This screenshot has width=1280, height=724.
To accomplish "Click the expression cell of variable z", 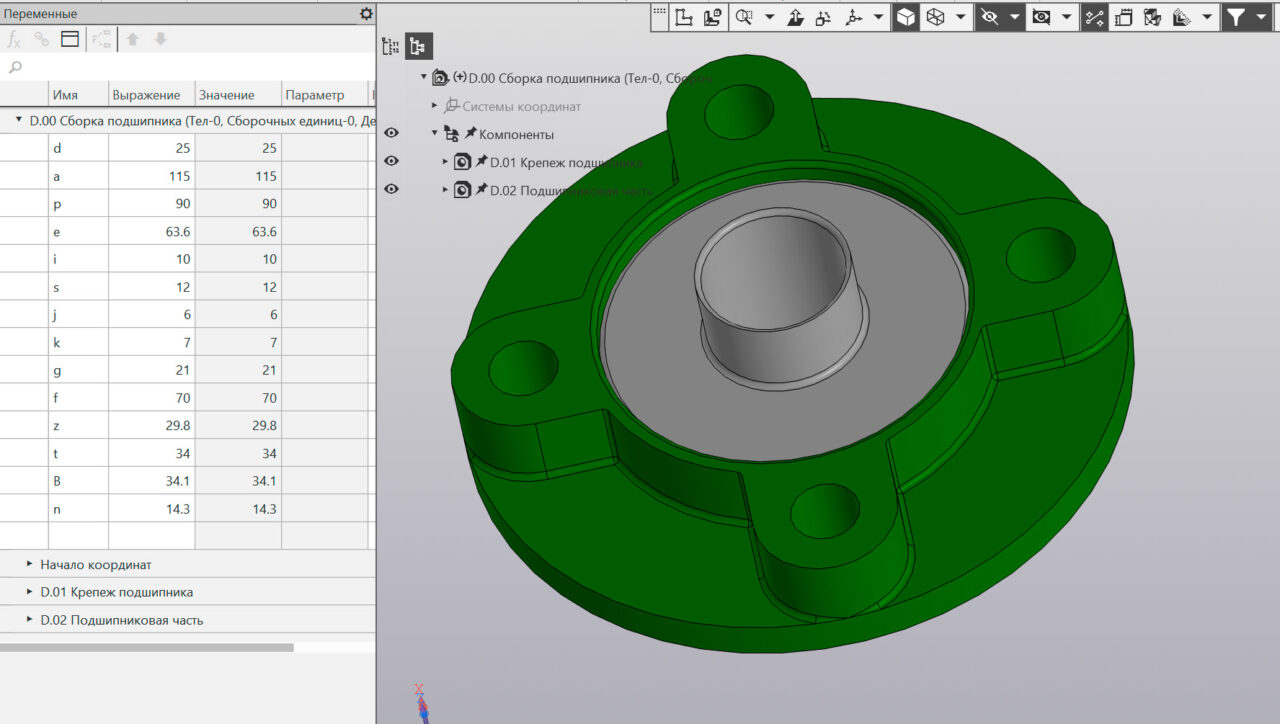I will (x=151, y=426).
